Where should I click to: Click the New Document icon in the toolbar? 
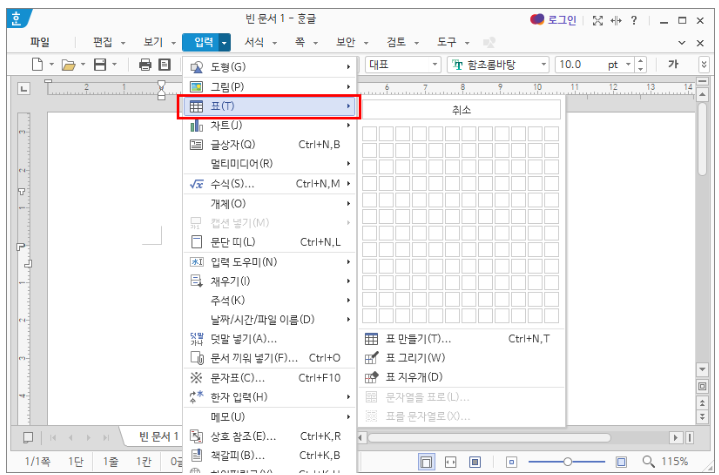pyautogui.click(x=37, y=64)
